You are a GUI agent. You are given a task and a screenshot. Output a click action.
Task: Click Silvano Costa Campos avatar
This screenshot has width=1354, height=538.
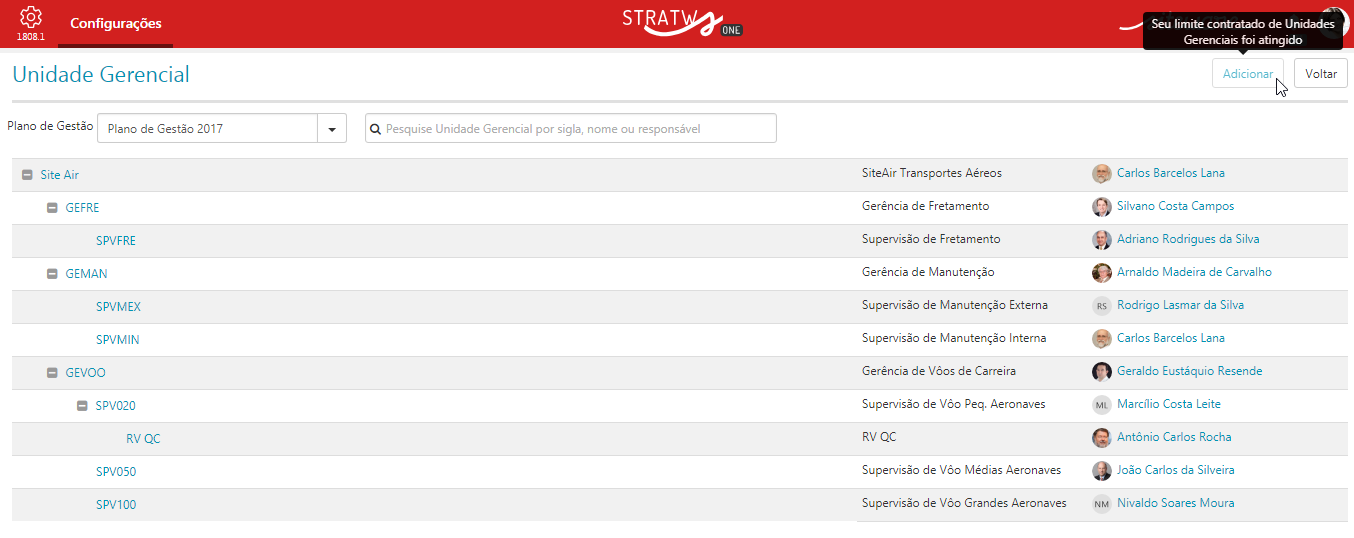tap(1101, 206)
